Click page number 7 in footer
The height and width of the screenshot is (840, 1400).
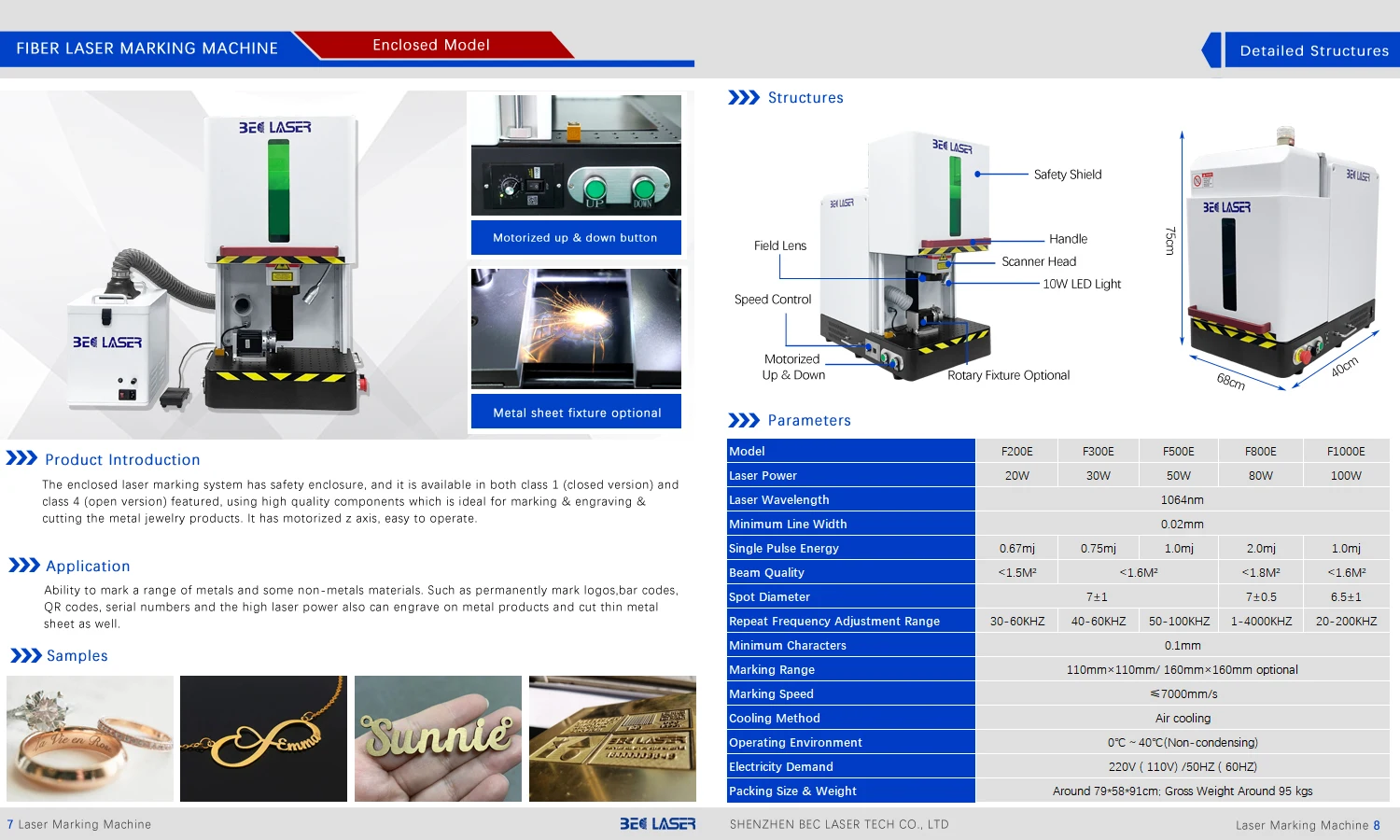tap(10, 824)
